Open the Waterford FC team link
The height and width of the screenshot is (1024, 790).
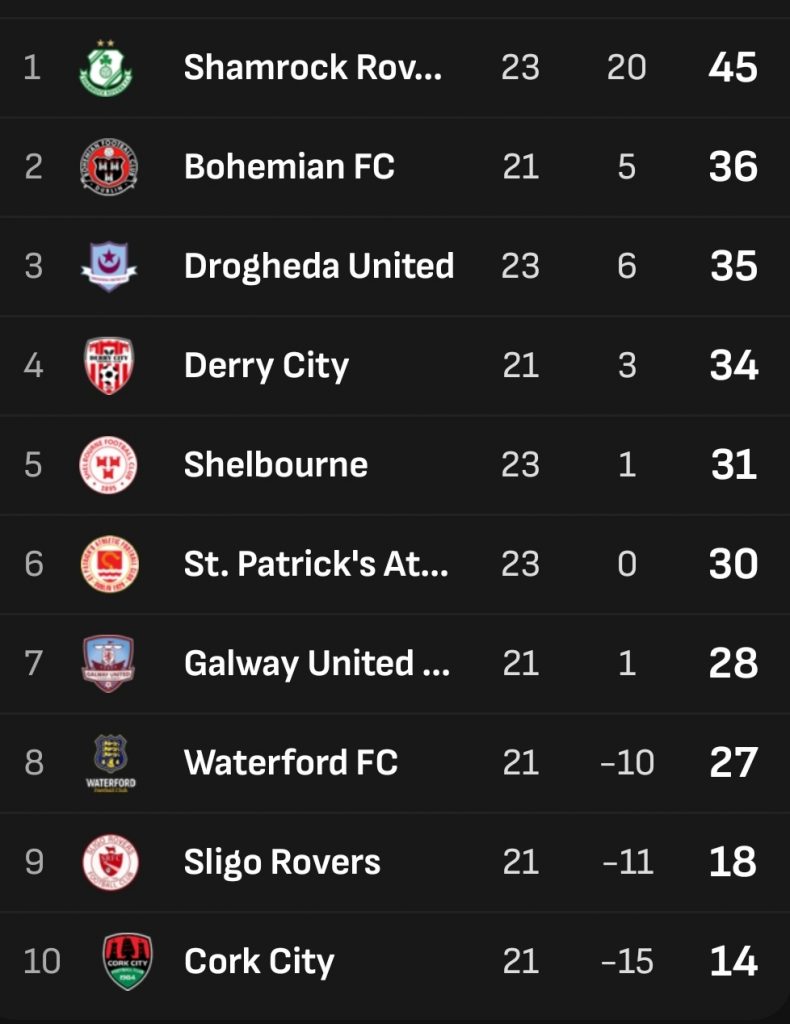pos(291,763)
